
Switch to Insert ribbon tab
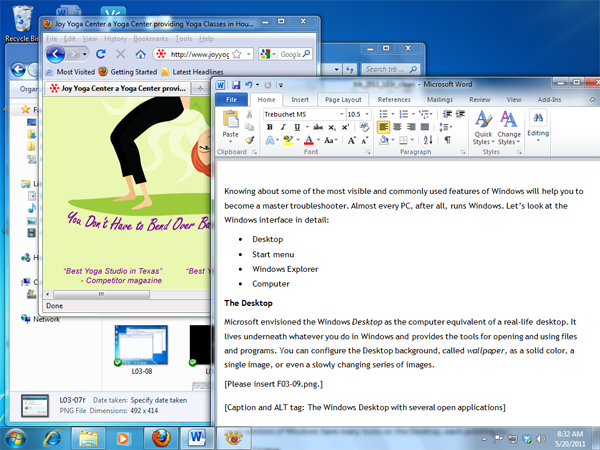click(300, 100)
